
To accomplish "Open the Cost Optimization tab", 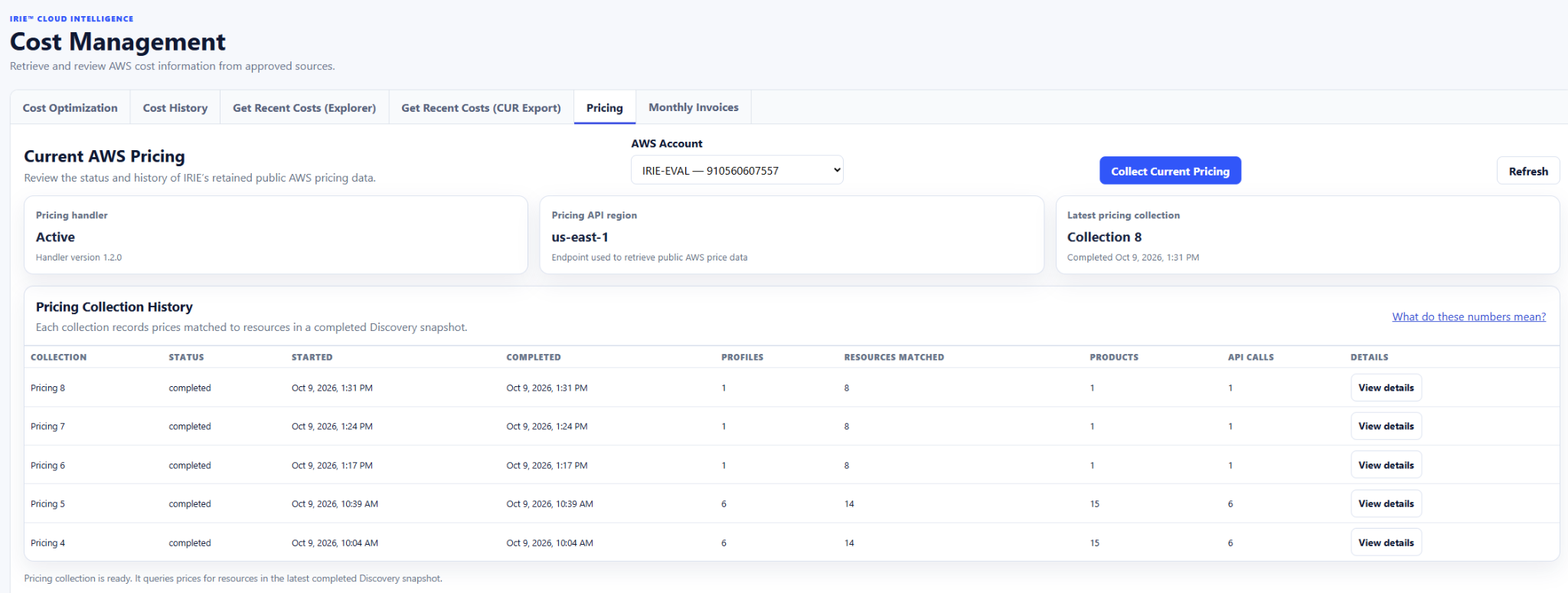I will (x=70, y=108).
